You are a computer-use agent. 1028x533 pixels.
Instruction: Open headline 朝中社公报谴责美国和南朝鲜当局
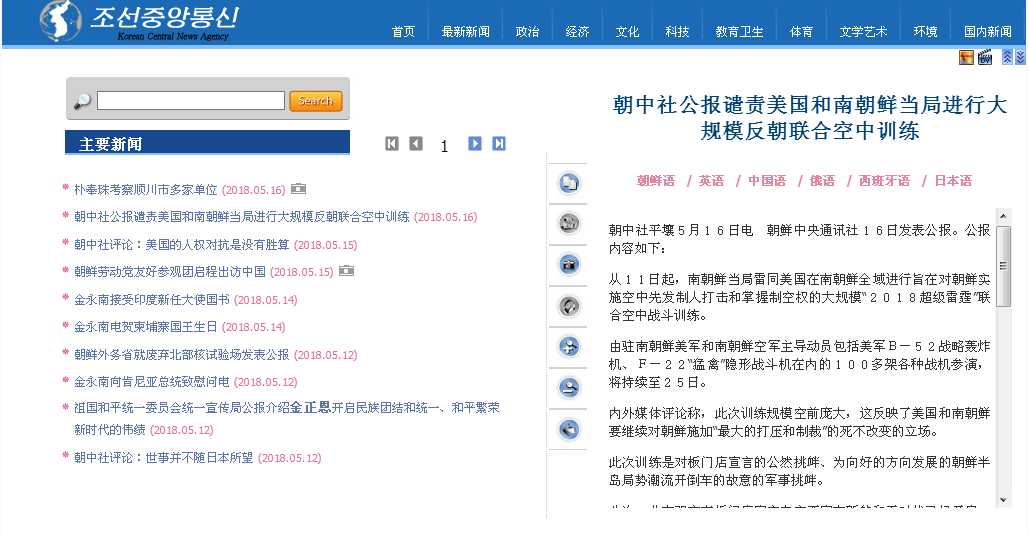pyautogui.click(x=241, y=216)
